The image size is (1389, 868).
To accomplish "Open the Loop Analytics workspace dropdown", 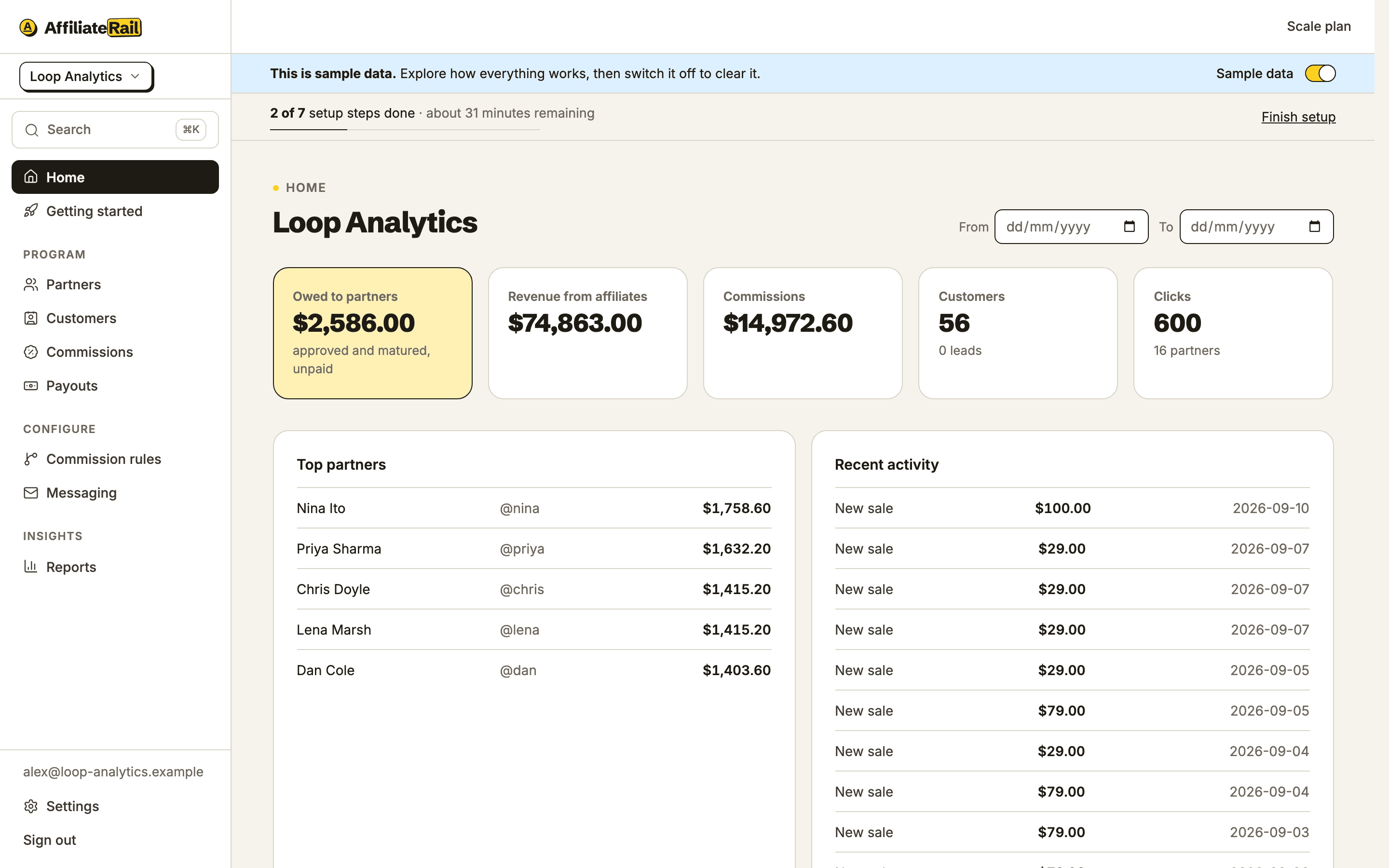I will click(x=86, y=76).
